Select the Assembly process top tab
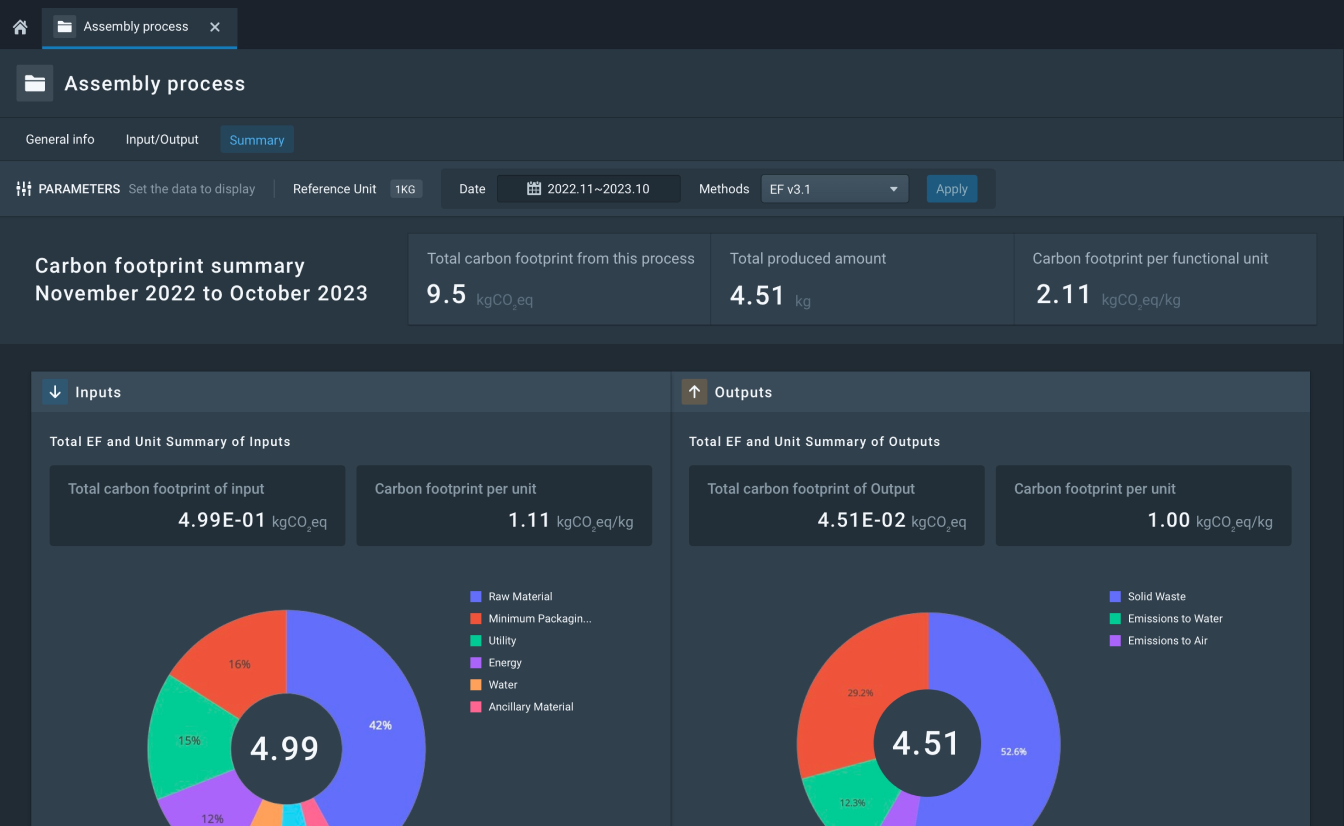 click(x=139, y=27)
